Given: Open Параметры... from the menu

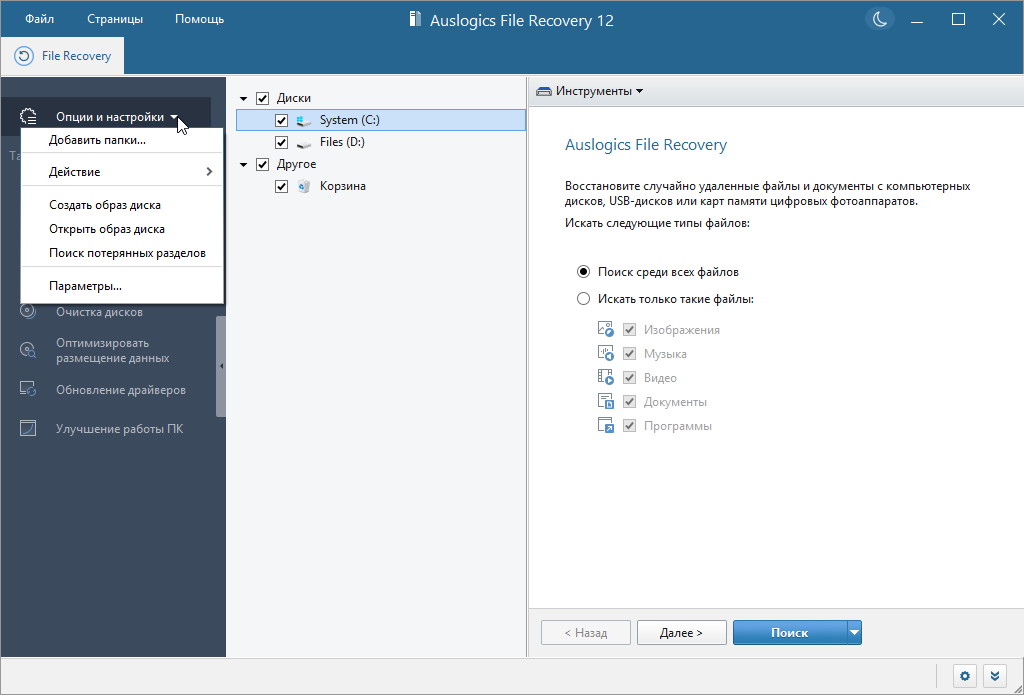Looking at the screenshot, I should tap(122, 286).
